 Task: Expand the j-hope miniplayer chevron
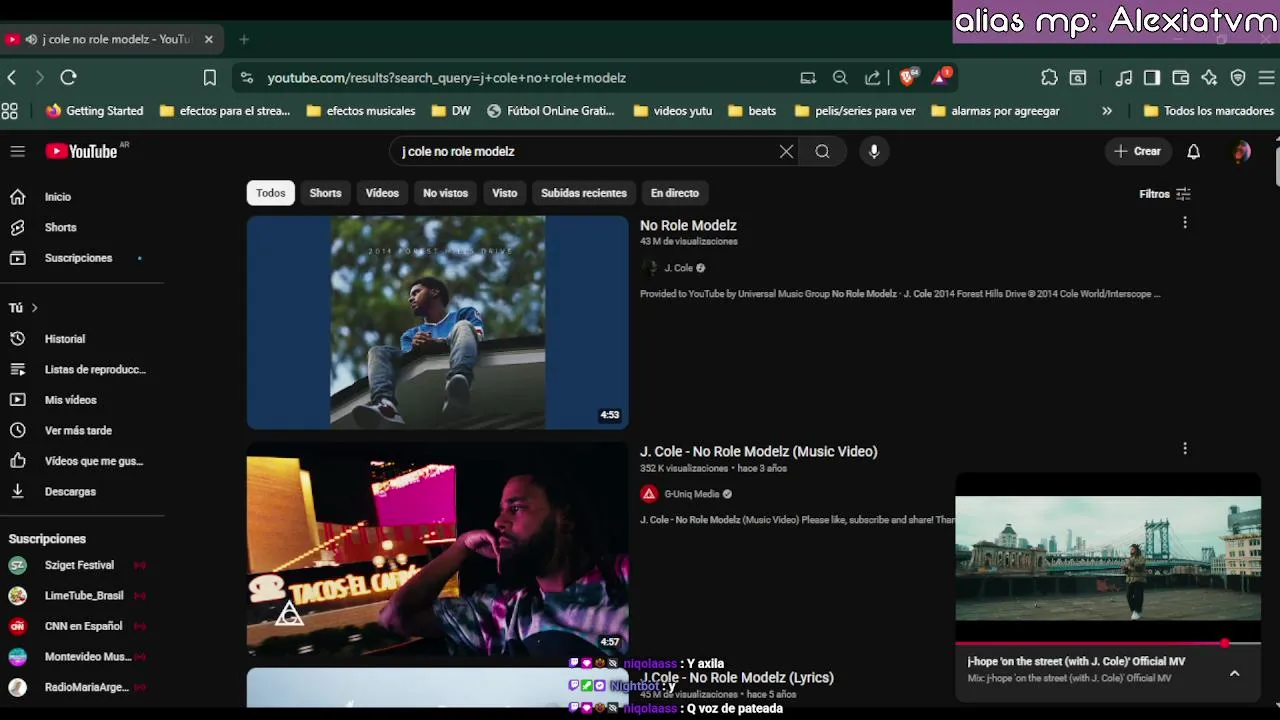click(x=1234, y=673)
